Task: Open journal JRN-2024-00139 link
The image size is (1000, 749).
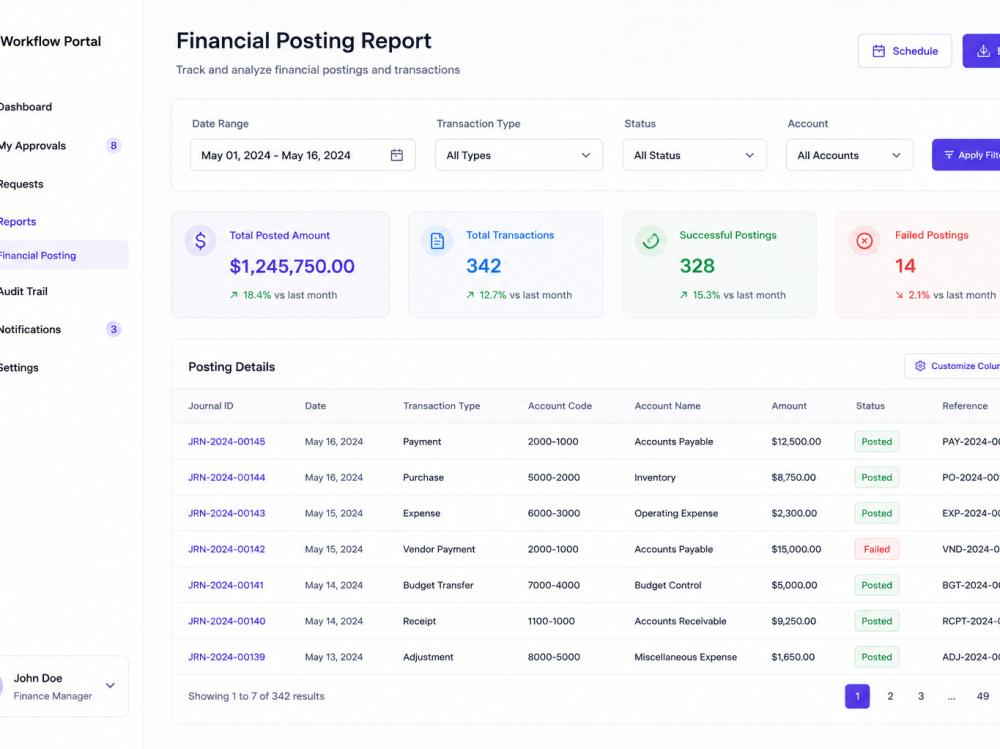Action: [226, 657]
